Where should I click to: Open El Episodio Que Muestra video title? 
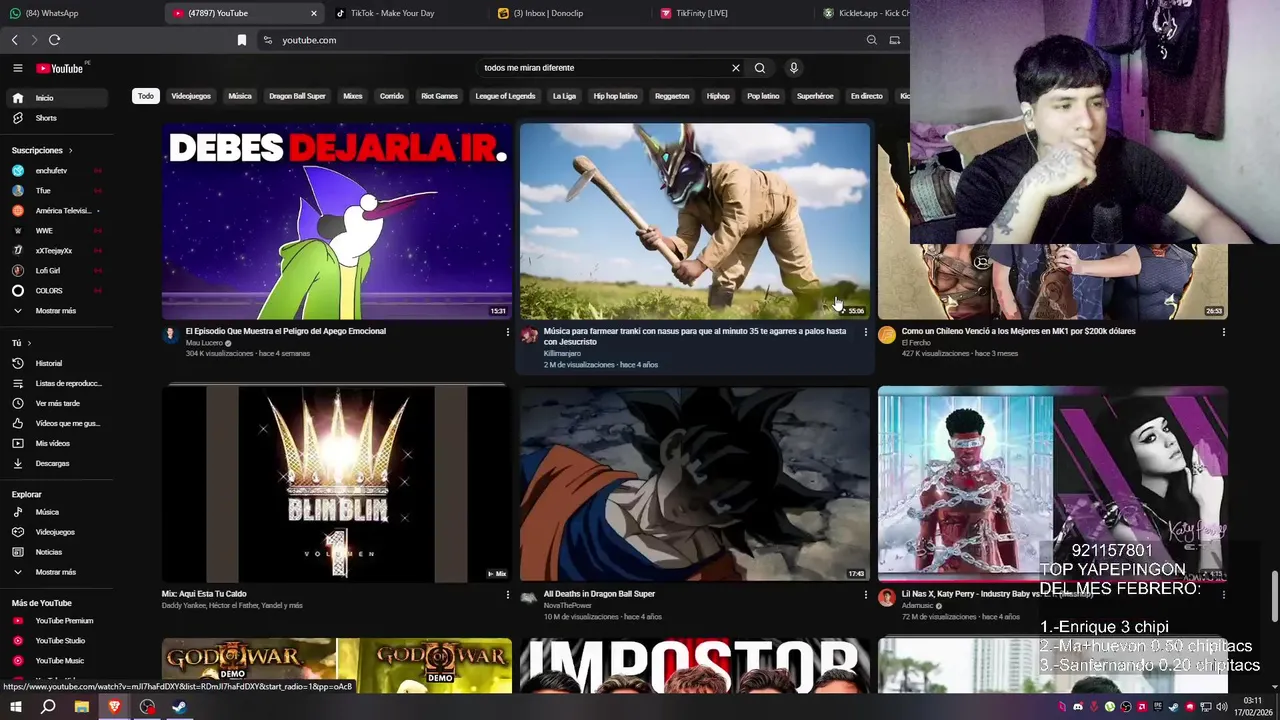point(286,331)
